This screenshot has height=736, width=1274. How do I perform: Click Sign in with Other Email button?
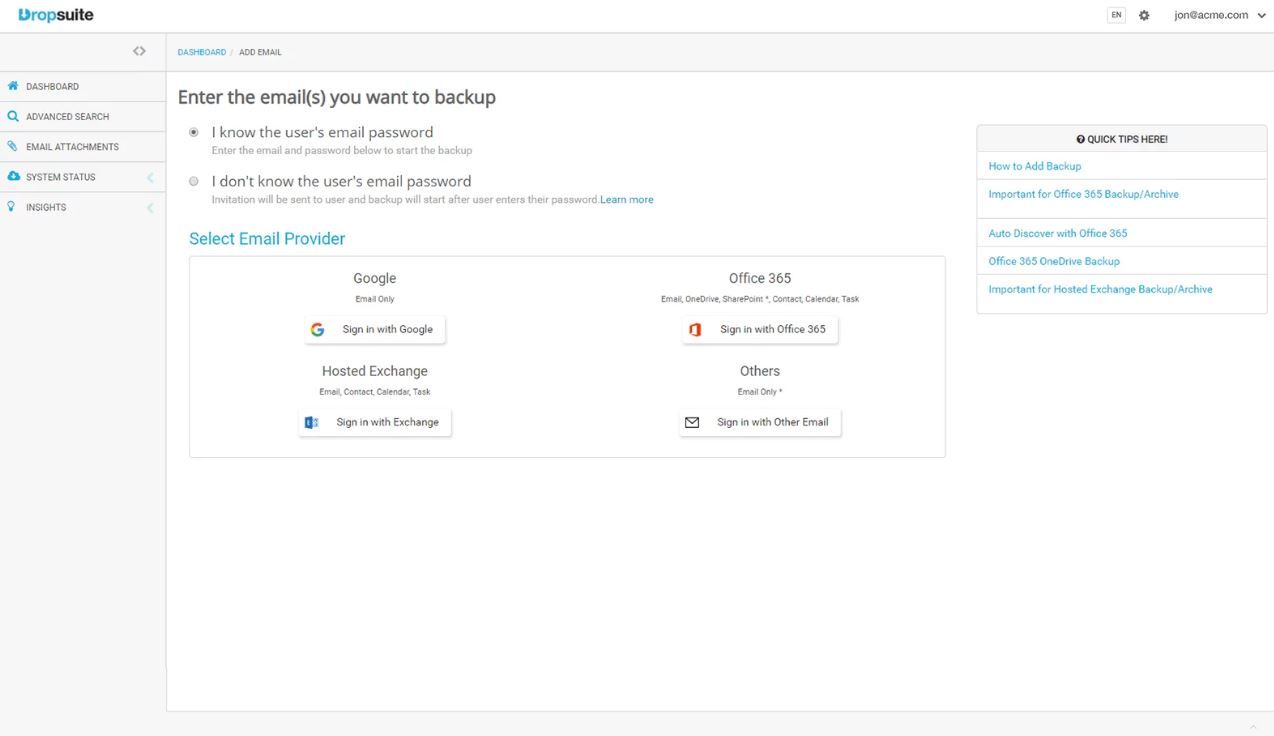click(760, 423)
